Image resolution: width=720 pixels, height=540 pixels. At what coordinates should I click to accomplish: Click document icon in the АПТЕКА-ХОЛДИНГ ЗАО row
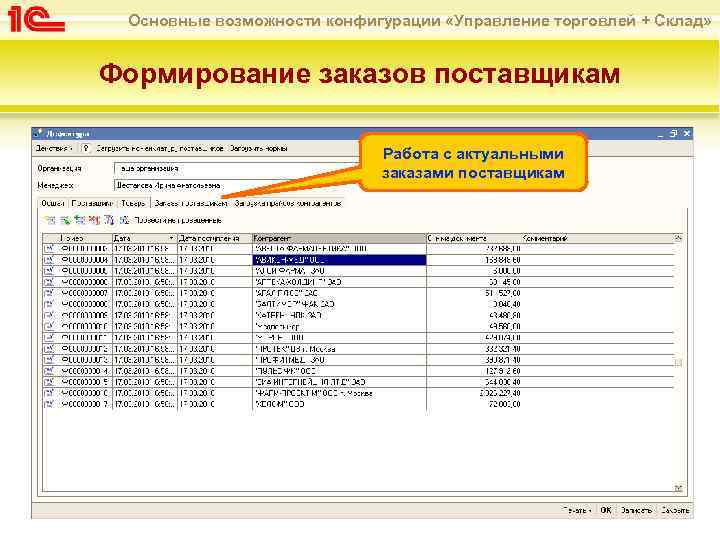pos(49,282)
